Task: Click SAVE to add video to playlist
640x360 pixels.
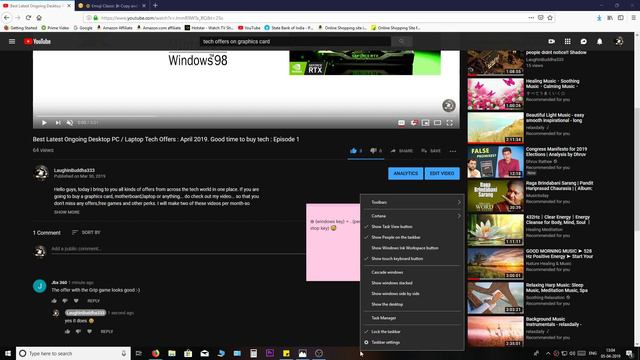Action: click(x=431, y=151)
